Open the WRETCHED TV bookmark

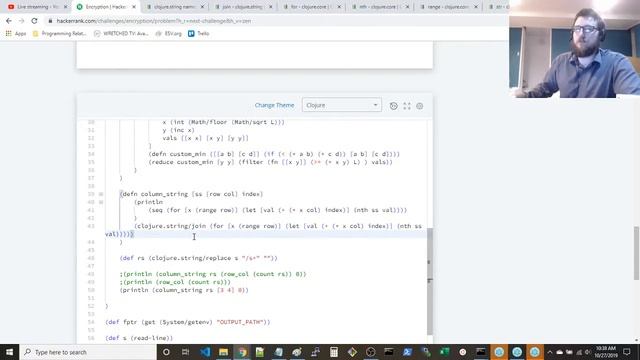121,33
